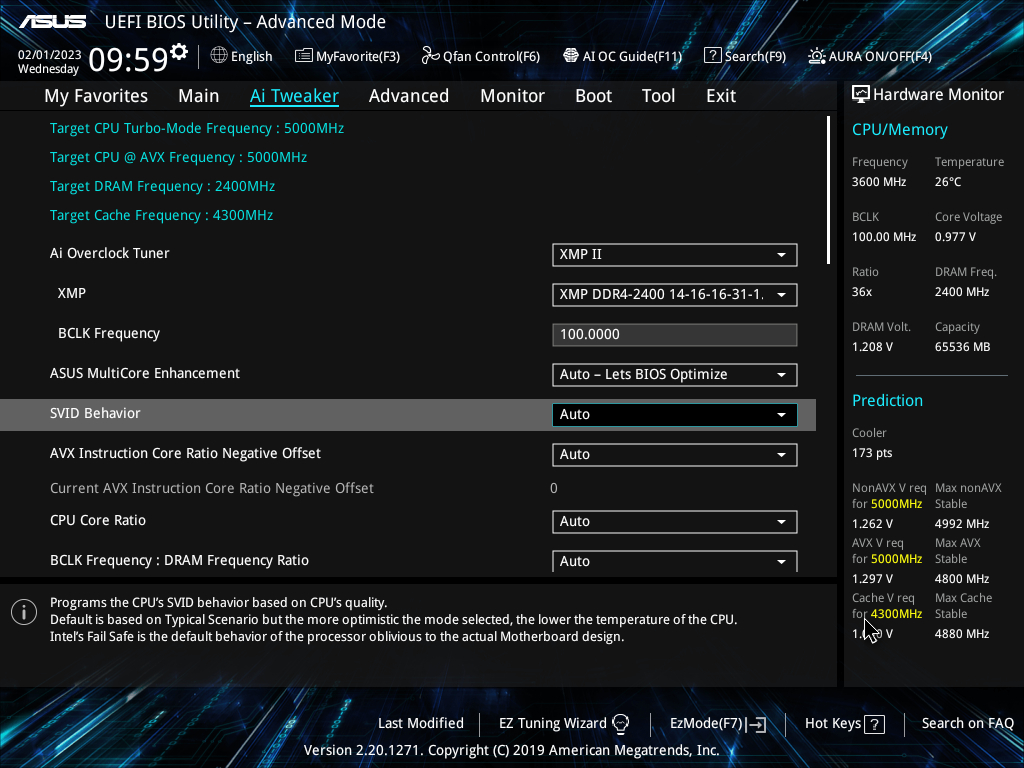Click the EzMode exit arrow icon

[756, 724]
